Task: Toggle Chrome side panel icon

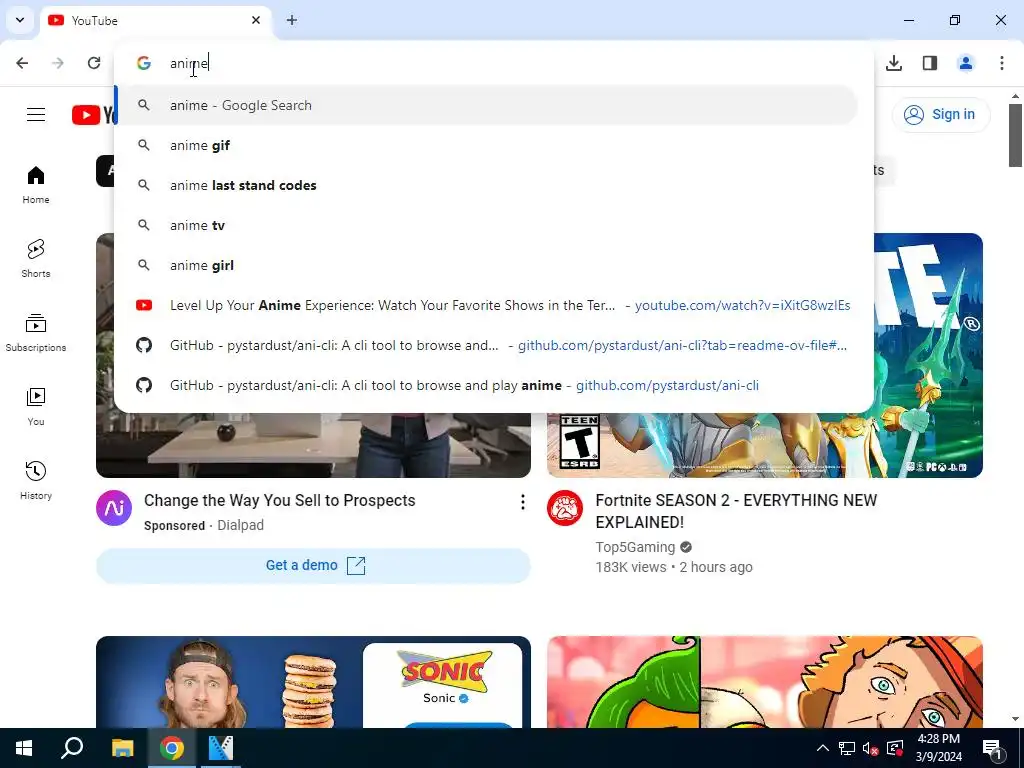Action: click(930, 63)
